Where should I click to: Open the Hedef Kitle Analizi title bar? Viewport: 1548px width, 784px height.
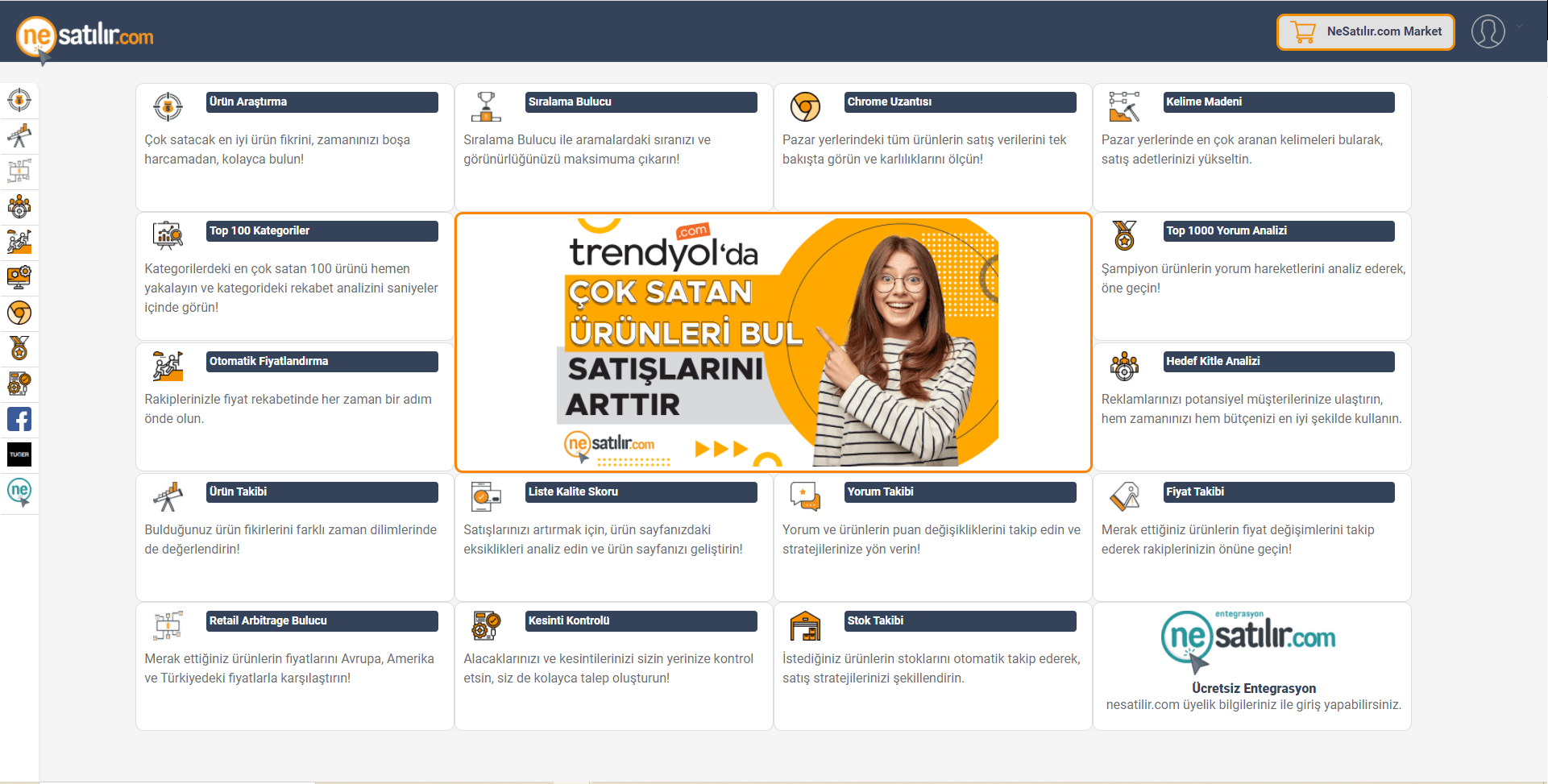coord(1279,362)
